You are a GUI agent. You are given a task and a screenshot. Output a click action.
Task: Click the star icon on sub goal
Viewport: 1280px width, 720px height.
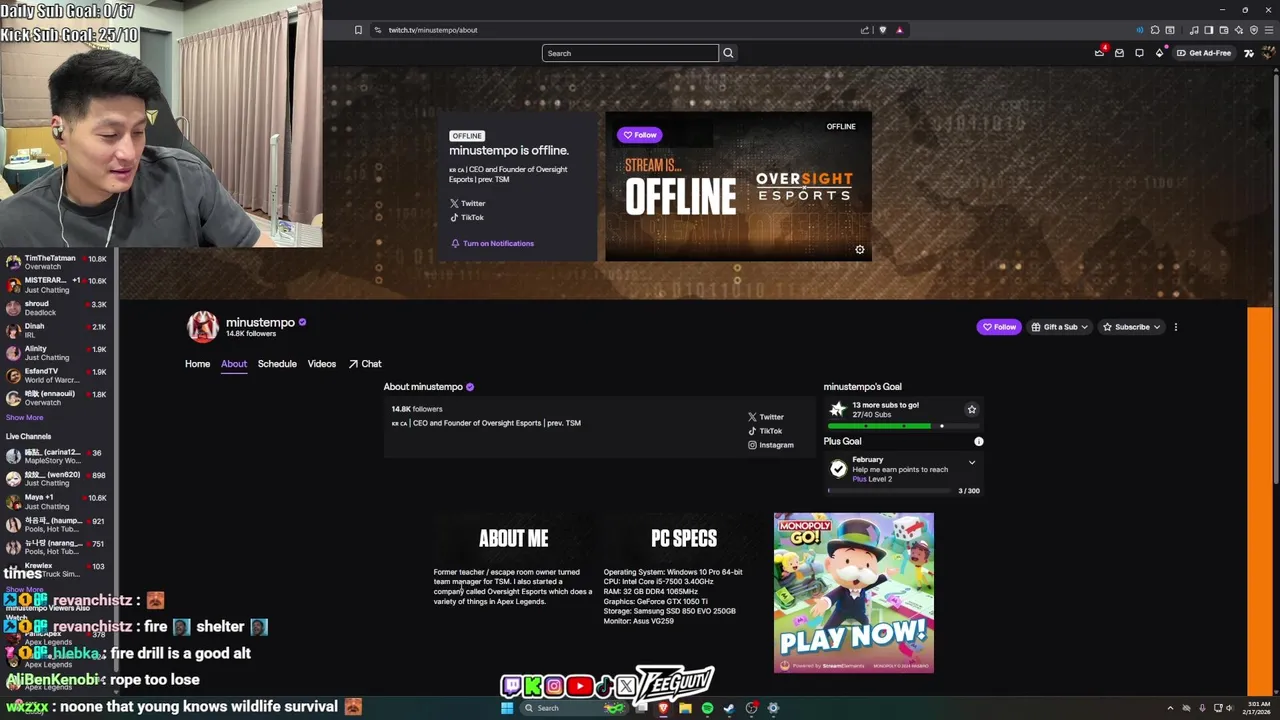[971, 409]
